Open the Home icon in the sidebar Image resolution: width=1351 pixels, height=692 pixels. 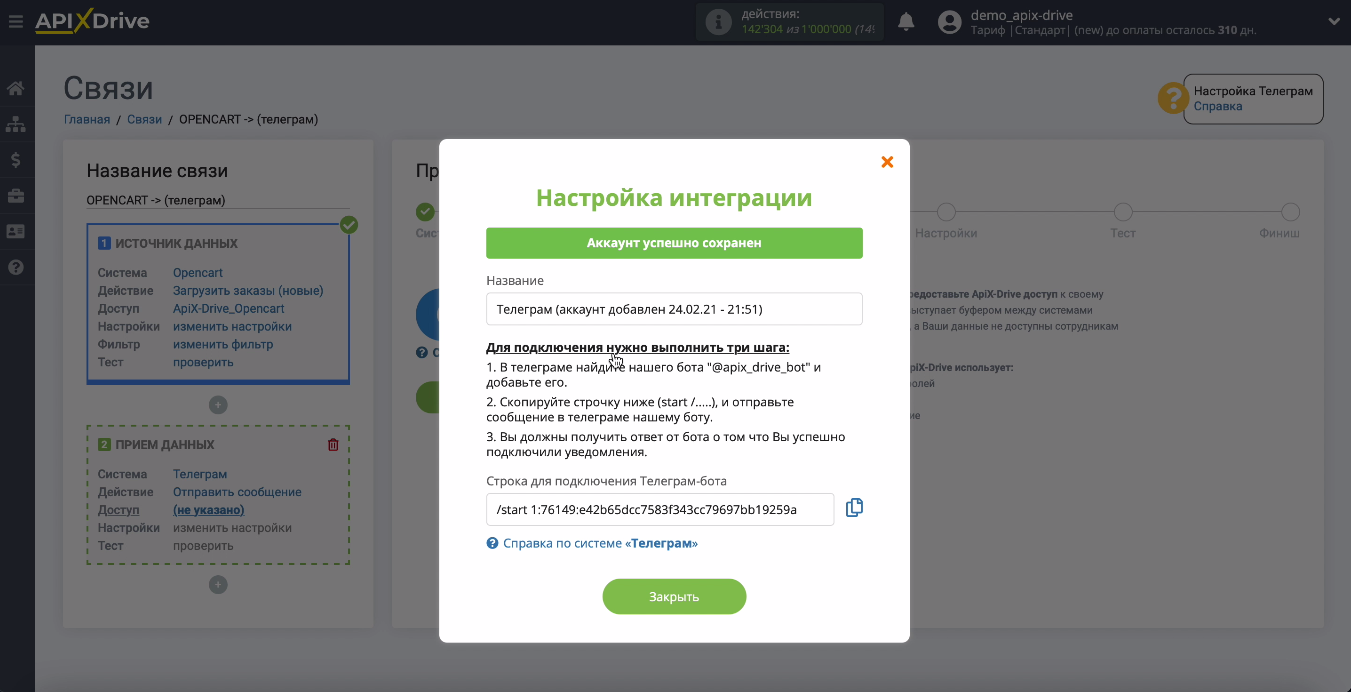[x=16, y=89]
